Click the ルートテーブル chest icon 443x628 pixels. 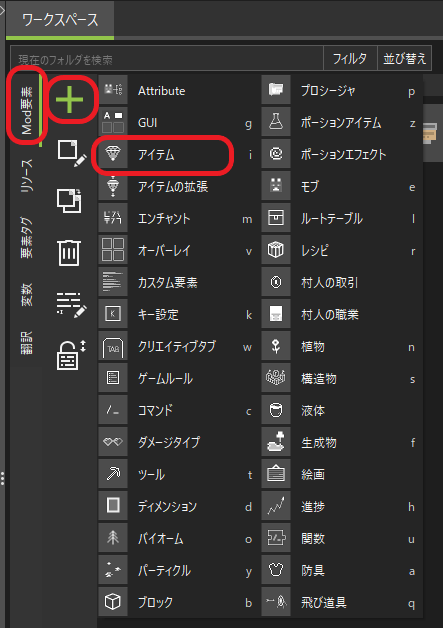(x=276, y=218)
